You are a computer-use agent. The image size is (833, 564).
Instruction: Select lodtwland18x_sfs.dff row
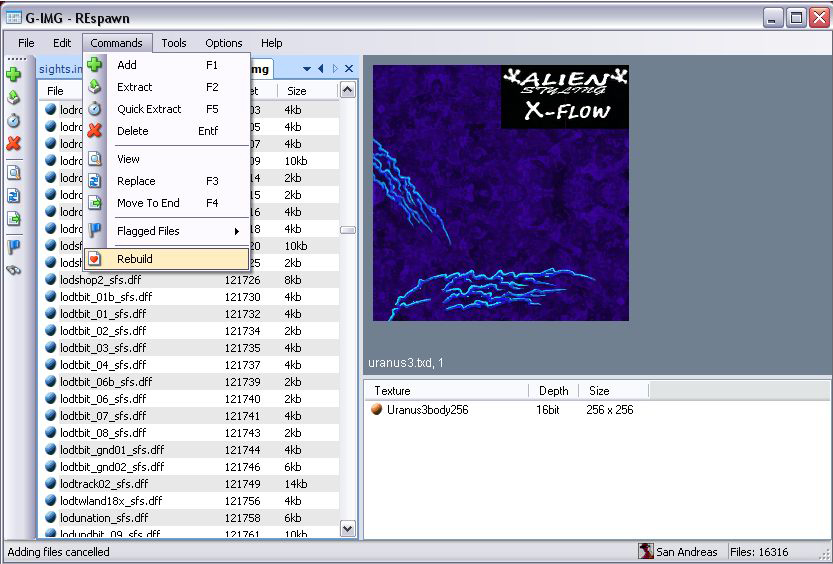pos(190,501)
